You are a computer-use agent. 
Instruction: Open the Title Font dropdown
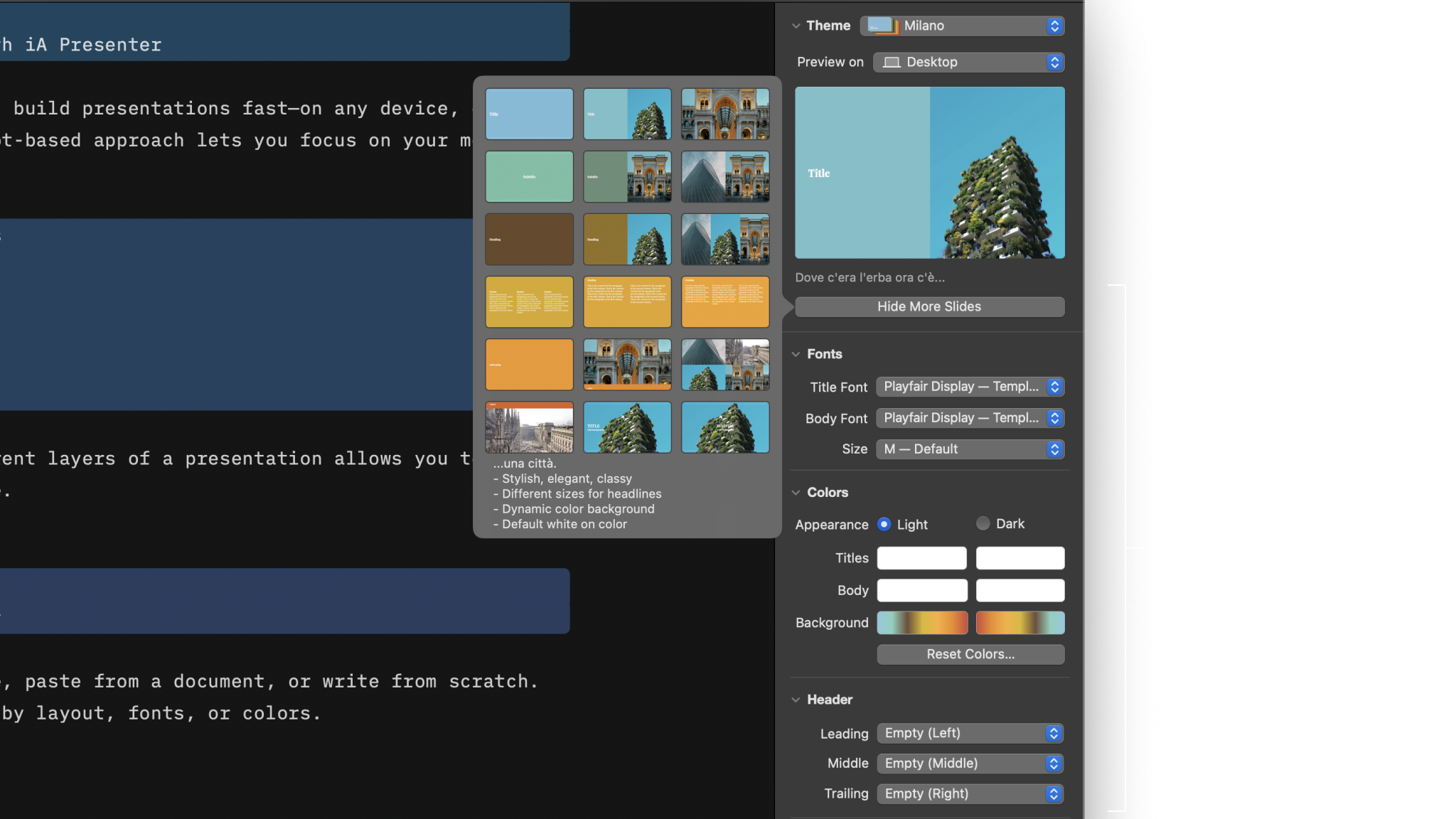pos(970,387)
